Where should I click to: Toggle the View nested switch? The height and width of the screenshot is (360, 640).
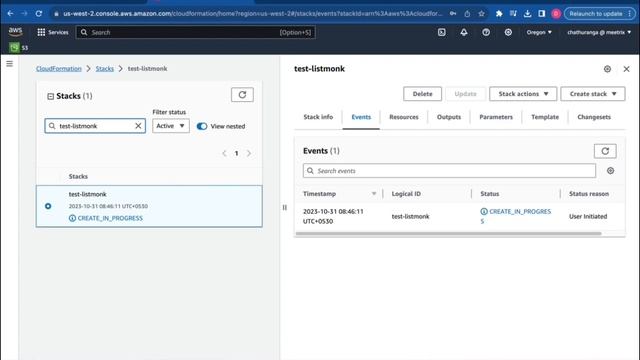(x=202, y=126)
